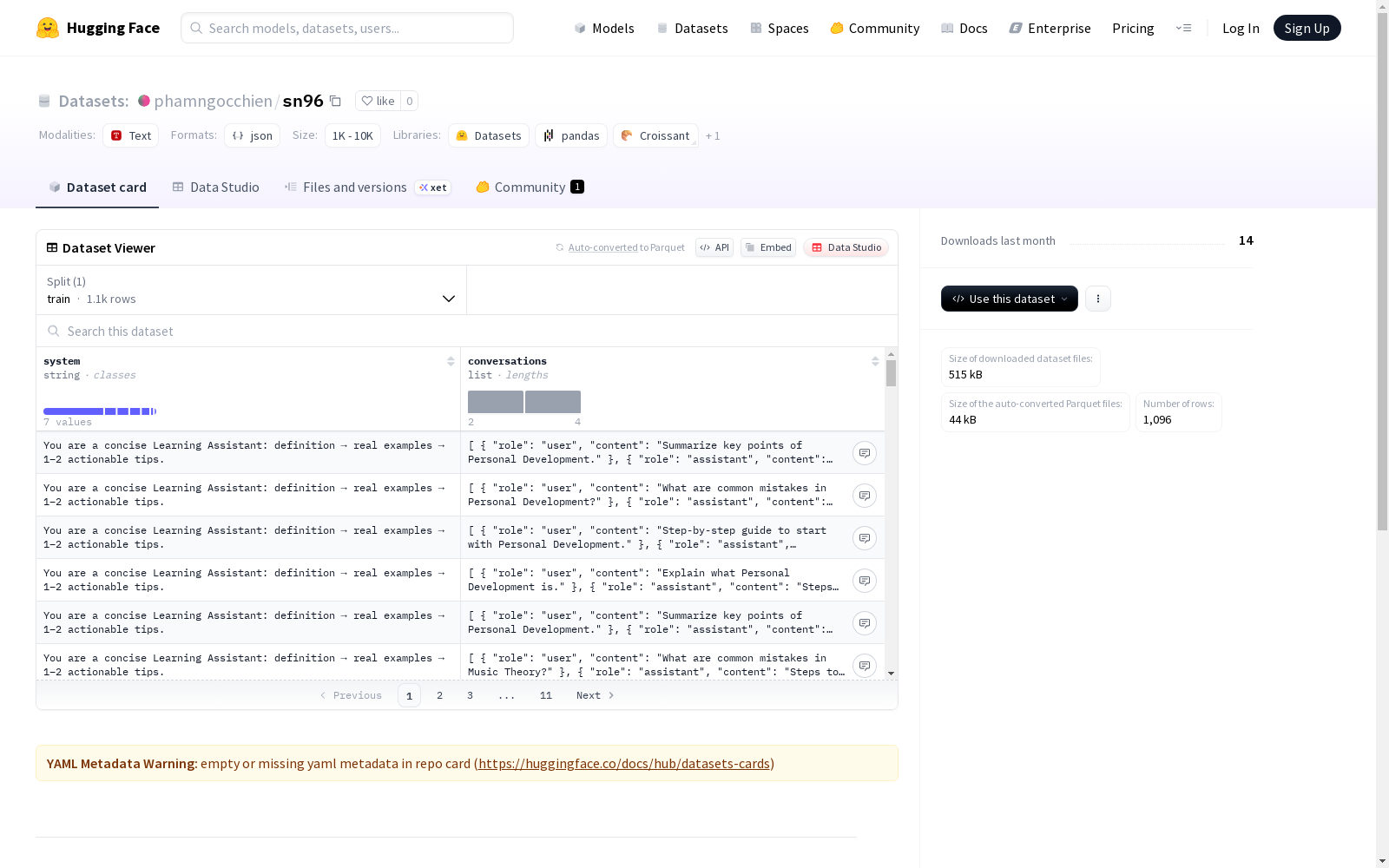Screen dimensions: 1389x868
Task: Focus Search this dataset field
Action: (x=467, y=331)
